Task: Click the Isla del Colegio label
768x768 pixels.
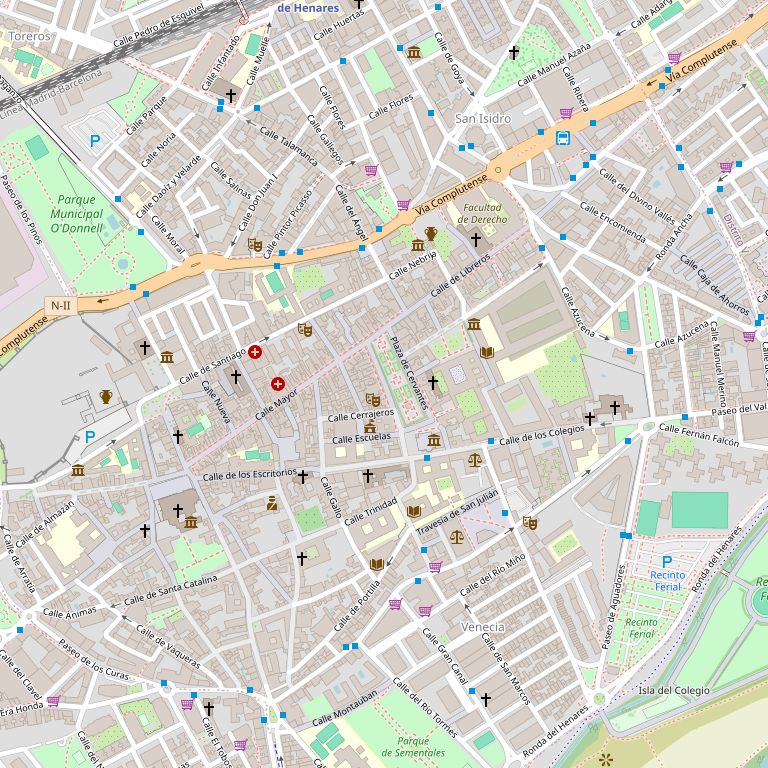Action: tap(673, 690)
